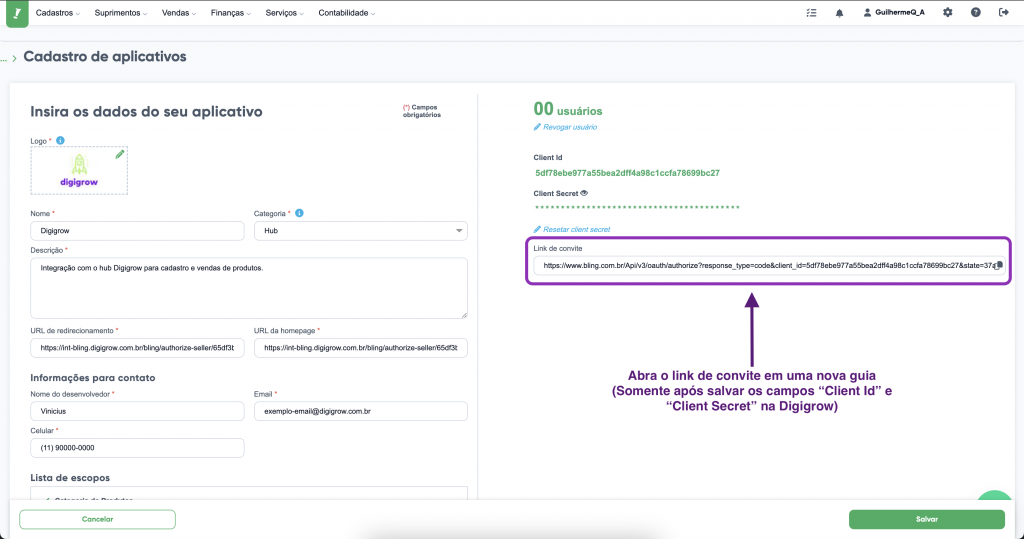This screenshot has width=1024, height=539.
Task: Expand the Contabilidade menu
Action: pos(346,13)
